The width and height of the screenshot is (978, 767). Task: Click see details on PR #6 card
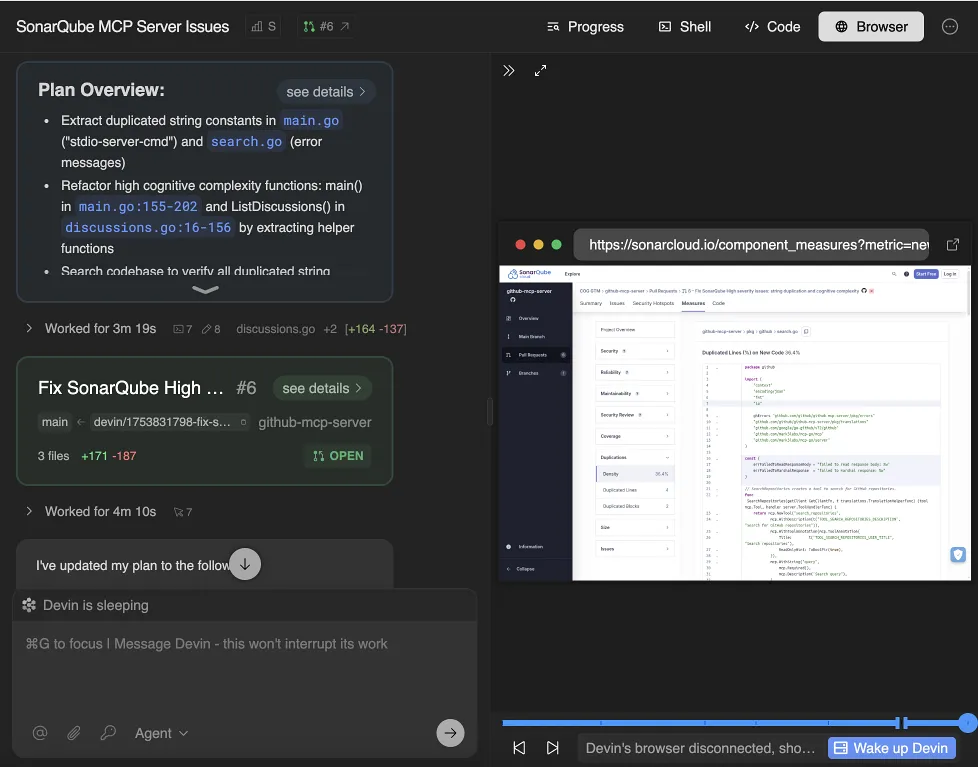[x=322, y=388]
